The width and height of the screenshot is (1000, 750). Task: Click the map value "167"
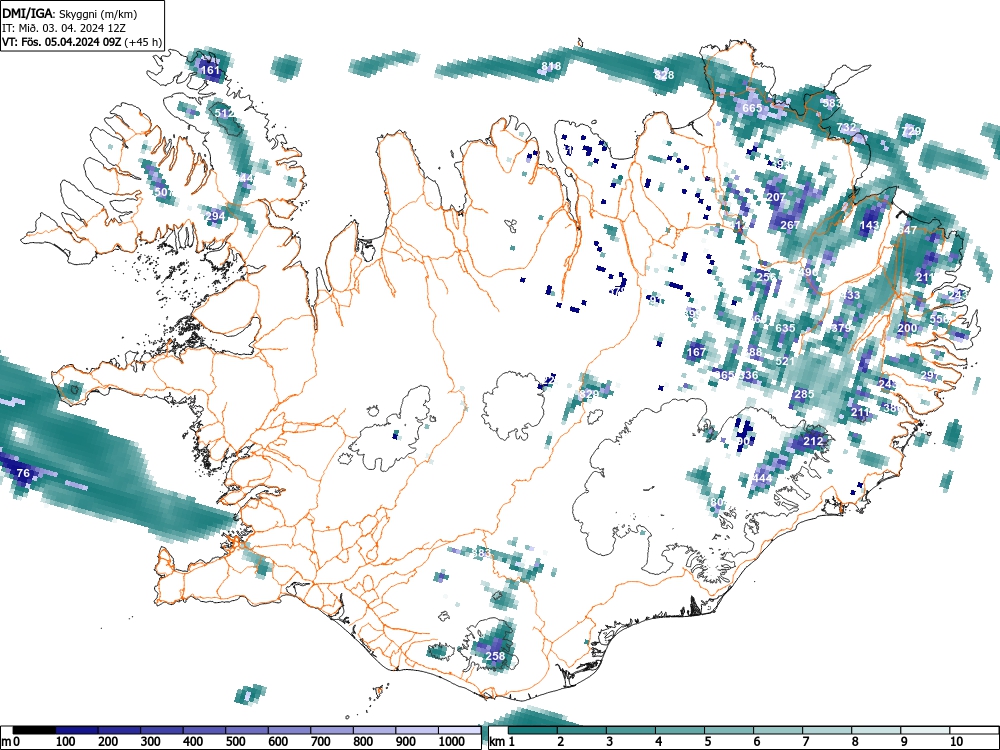click(696, 352)
